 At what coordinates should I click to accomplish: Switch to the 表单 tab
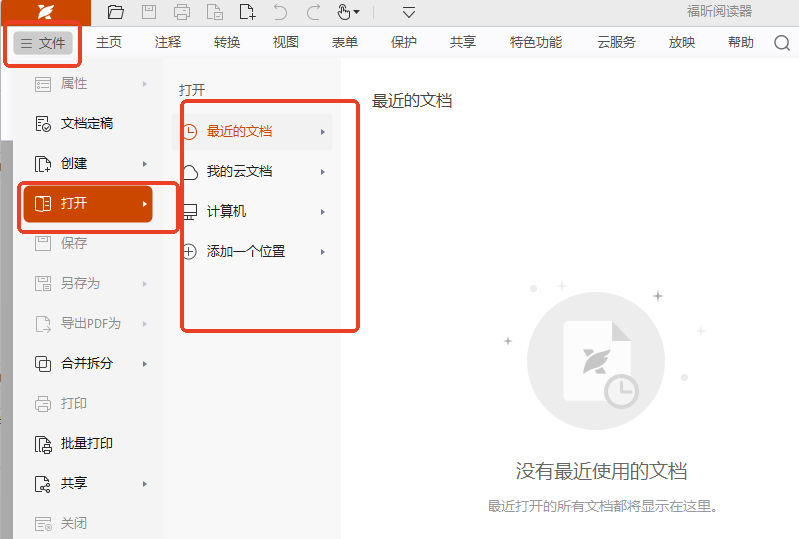tap(345, 42)
